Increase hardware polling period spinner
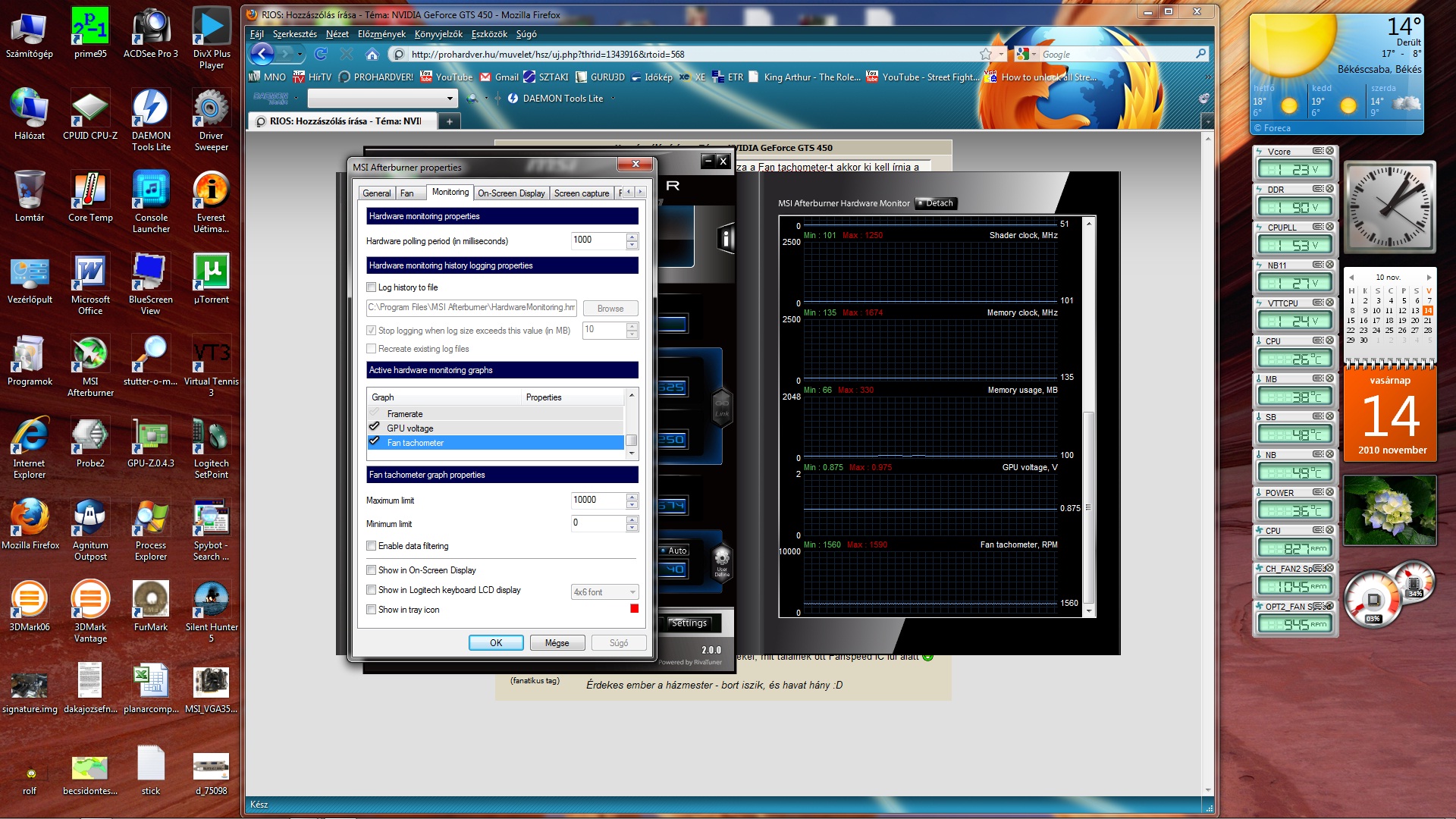The width and height of the screenshot is (1456, 819). 632,237
